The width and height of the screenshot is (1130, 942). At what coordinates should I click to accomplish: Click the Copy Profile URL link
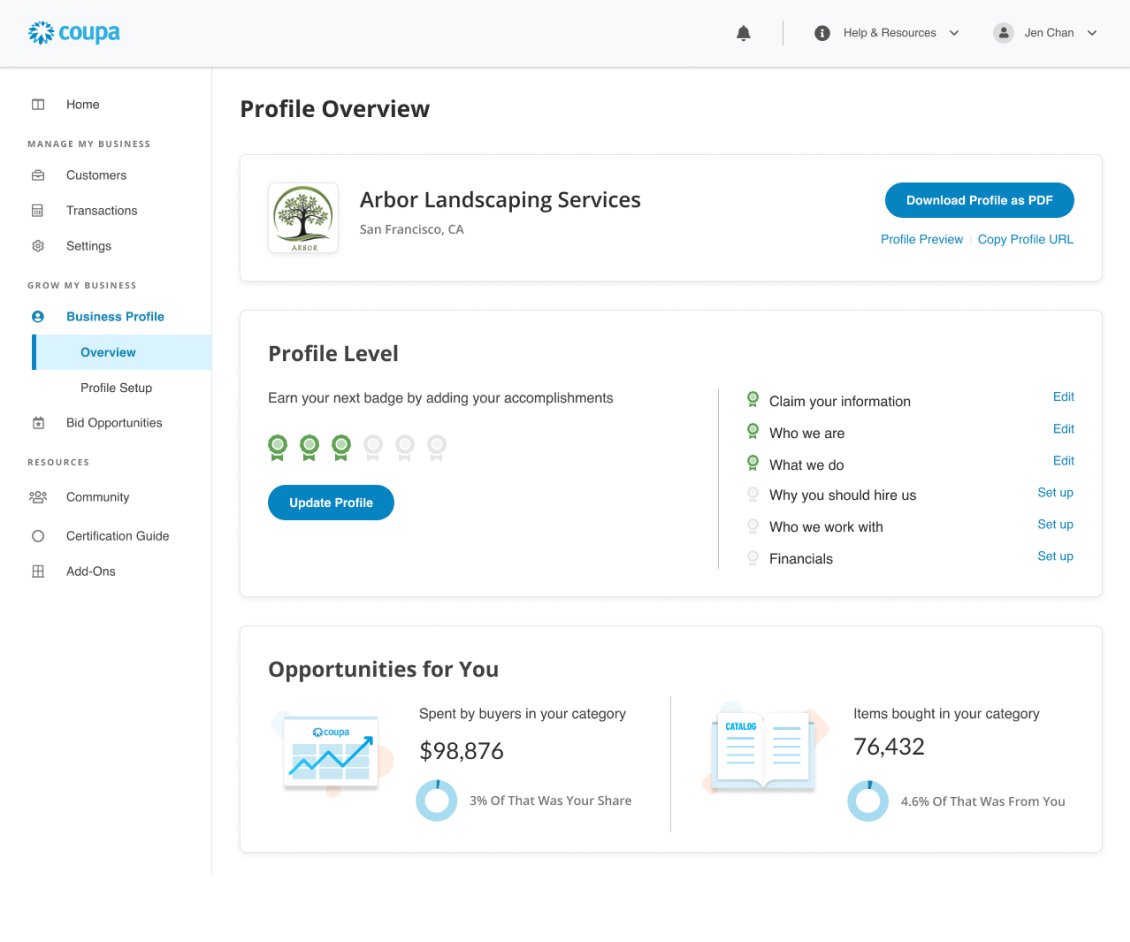[1025, 240]
